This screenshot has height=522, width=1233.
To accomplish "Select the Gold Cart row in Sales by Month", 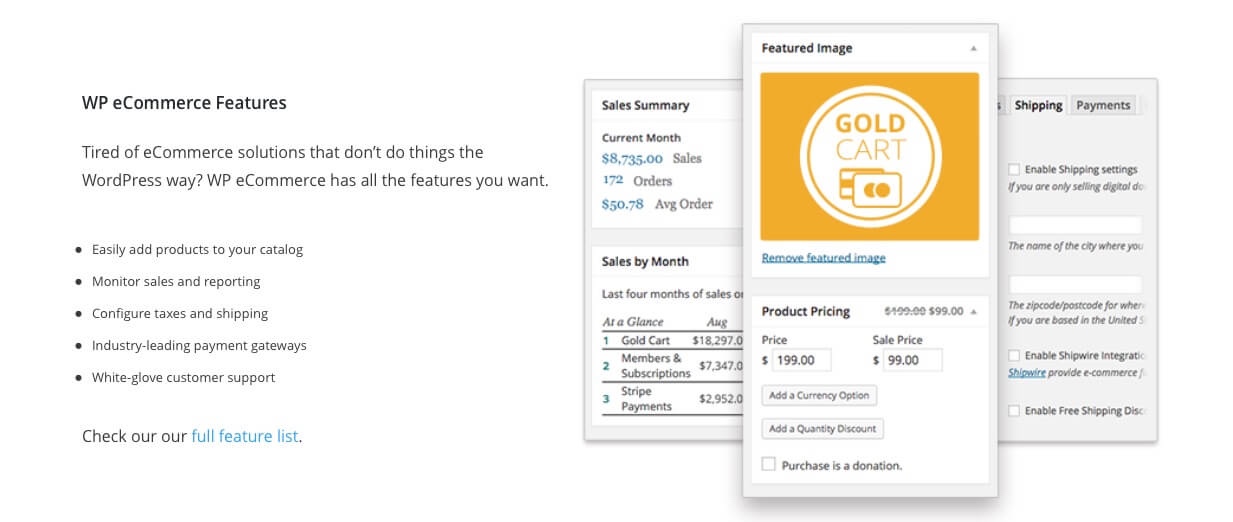I will click(x=672, y=341).
